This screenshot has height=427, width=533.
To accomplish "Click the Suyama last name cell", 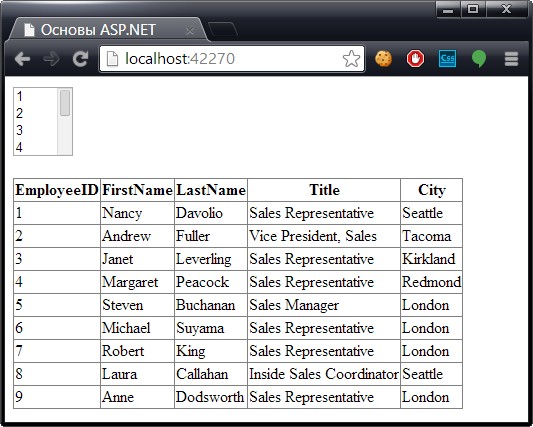I will (211, 328).
